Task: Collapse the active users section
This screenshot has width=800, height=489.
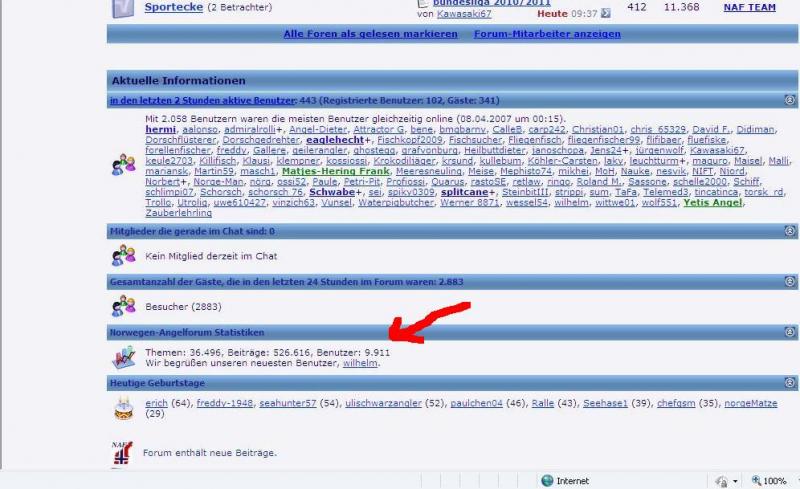Action: tap(789, 100)
